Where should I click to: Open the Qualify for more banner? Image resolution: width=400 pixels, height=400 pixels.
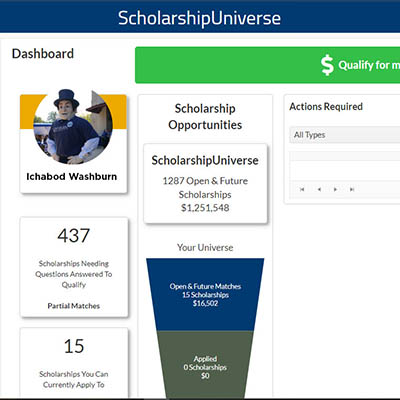click(267, 65)
